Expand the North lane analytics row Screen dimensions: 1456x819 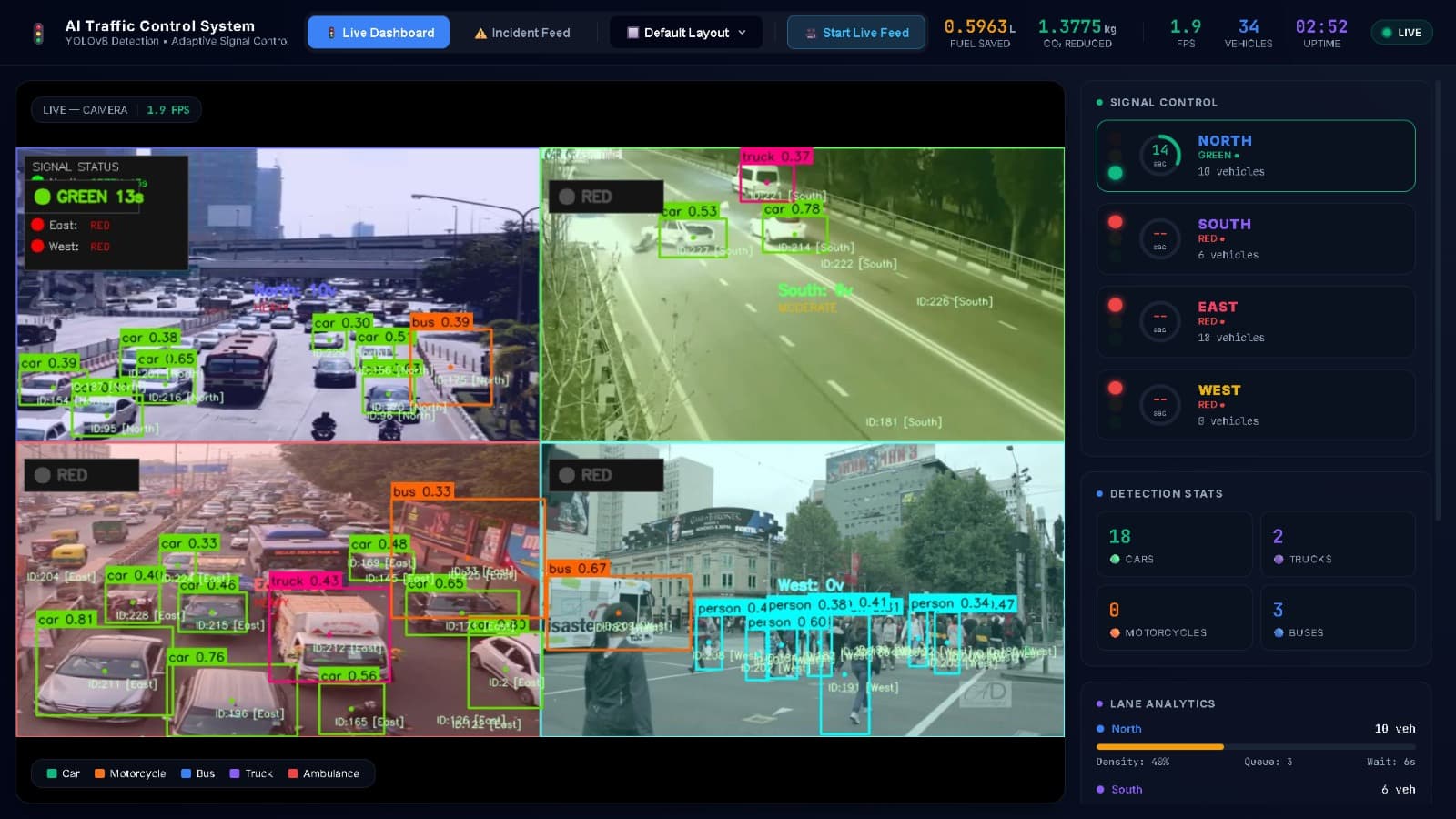pyautogui.click(x=1255, y=729)
